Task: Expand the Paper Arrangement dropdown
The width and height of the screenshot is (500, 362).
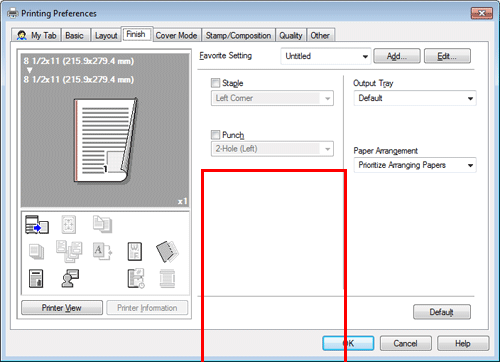Action: coord(415,165)
